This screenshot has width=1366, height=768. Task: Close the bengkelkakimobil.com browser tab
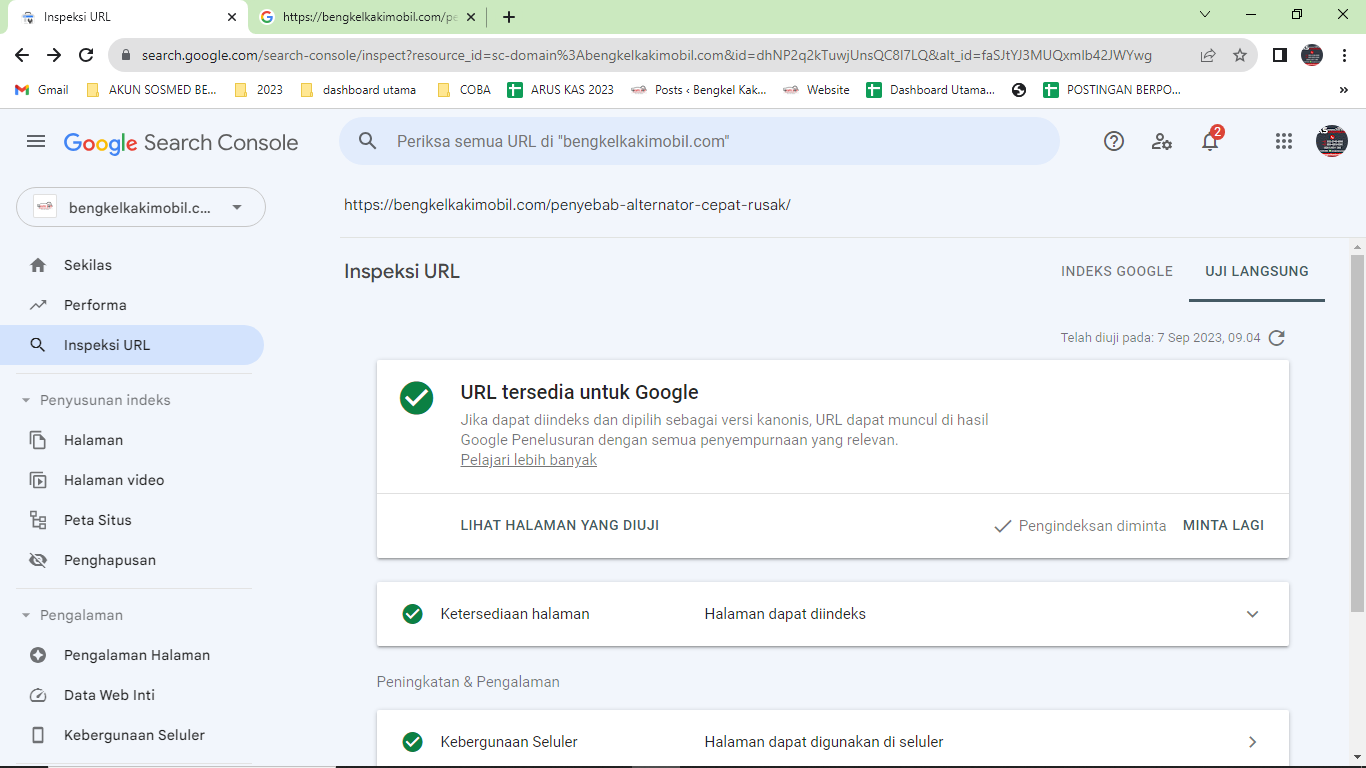[x=471, y=17]
